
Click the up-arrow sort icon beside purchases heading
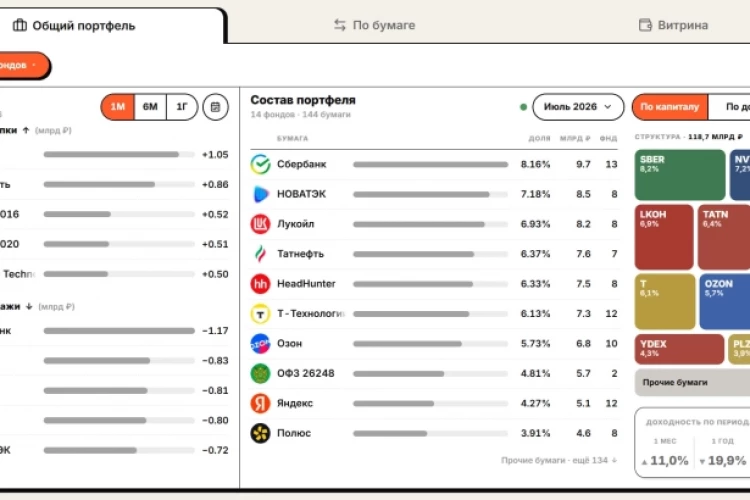click(x=26, y=130)
